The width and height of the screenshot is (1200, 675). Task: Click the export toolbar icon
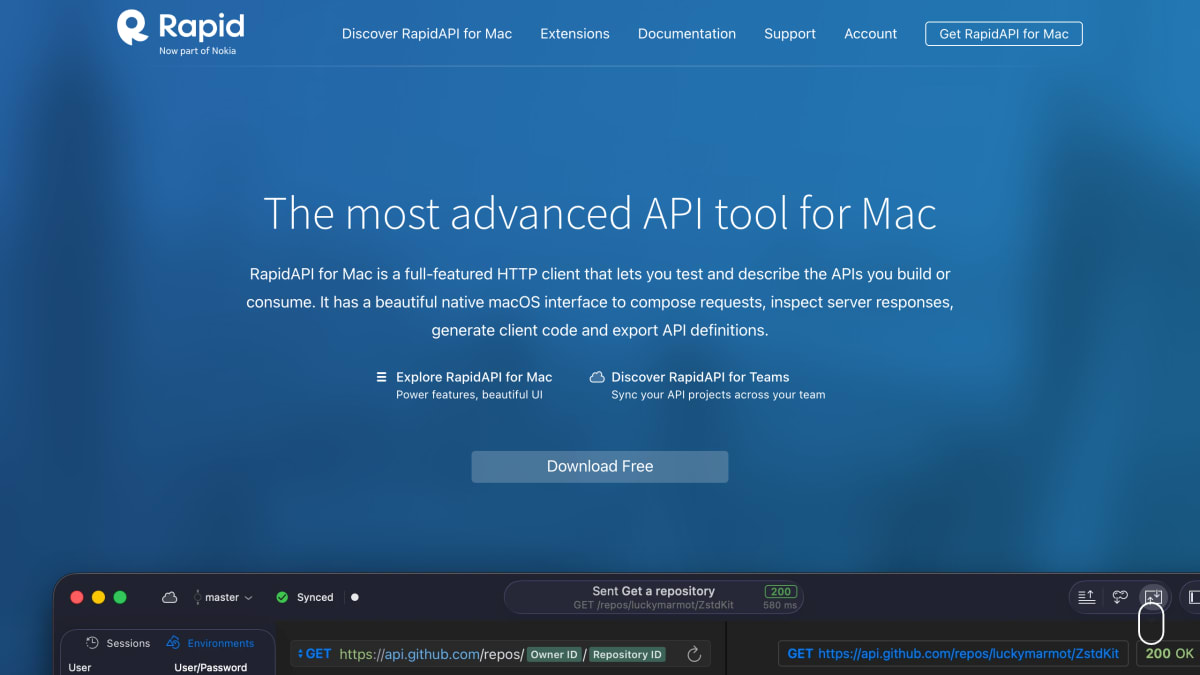[1152, 597]
